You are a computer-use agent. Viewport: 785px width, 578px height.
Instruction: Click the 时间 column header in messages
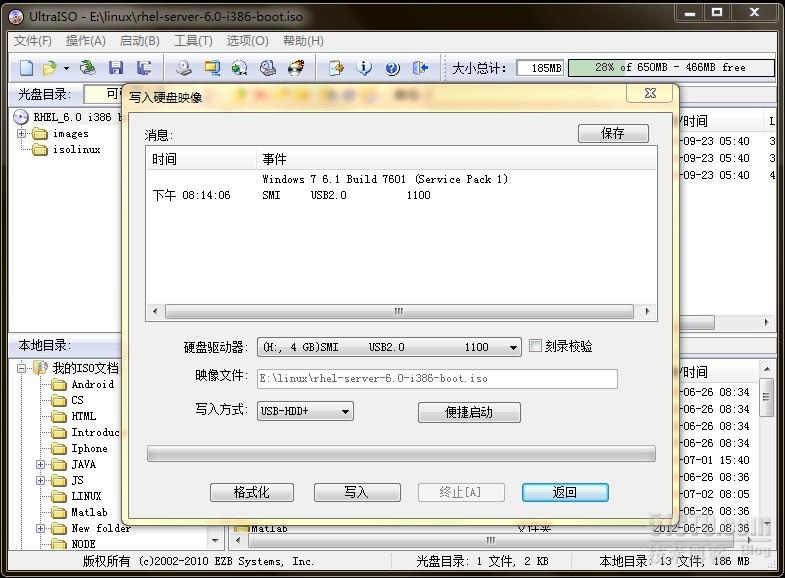point(201,159)
